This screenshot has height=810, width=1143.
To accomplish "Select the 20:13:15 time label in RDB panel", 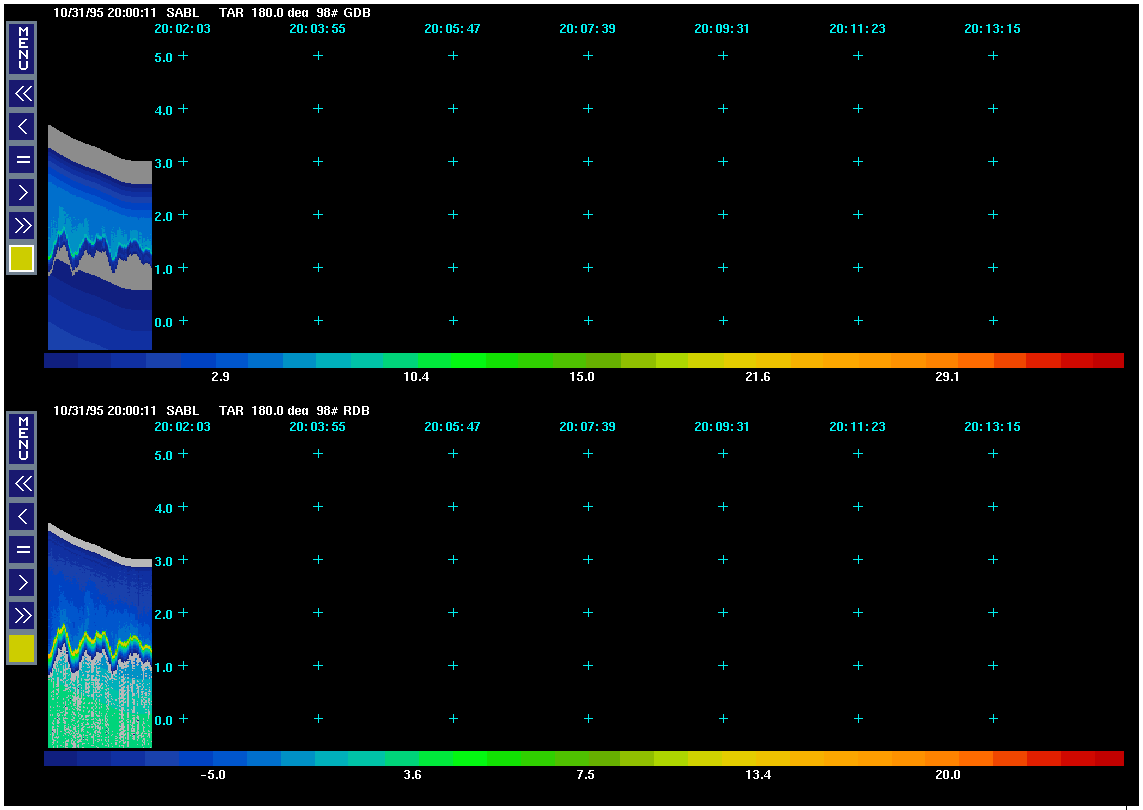I will tap(991, 427).
